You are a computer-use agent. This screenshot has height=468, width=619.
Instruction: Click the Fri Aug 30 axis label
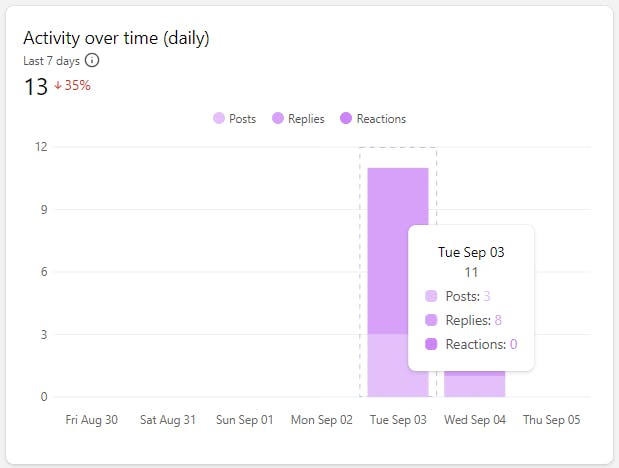click(92, 420)
